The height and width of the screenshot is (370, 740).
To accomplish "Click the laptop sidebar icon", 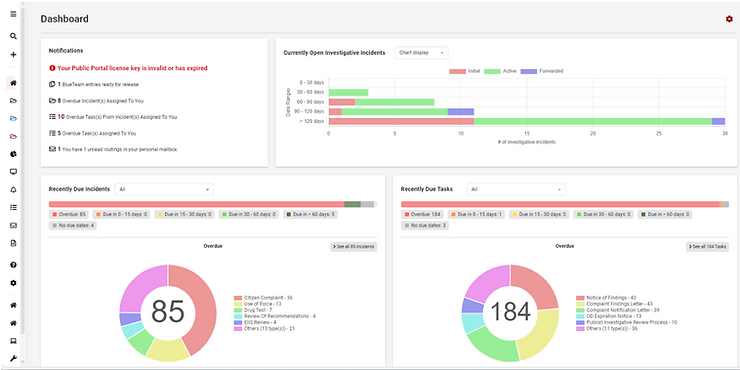I will pos(13,341).
